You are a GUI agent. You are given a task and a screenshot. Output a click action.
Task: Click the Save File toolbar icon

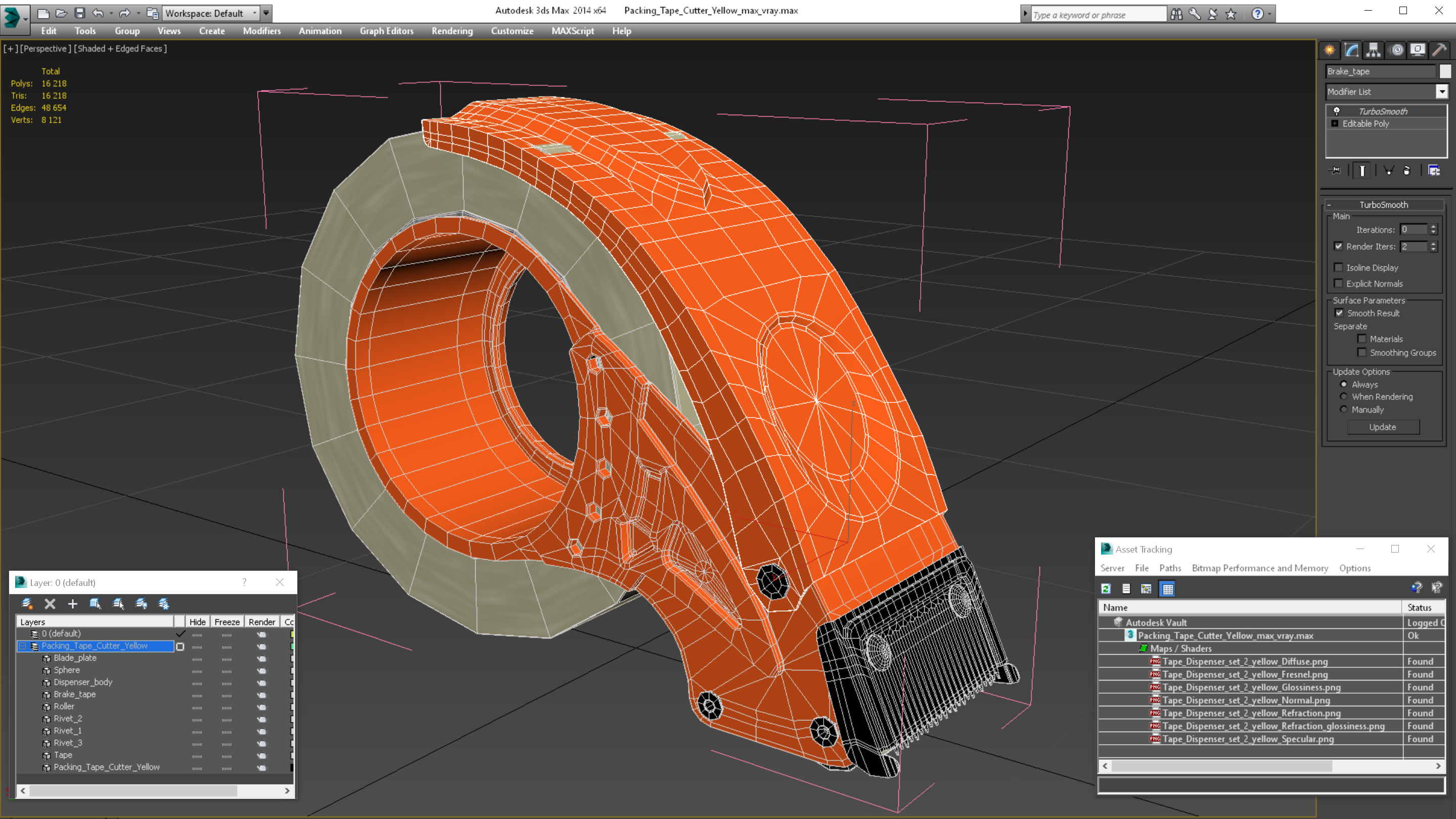pyautogui.click(x=80, y=13)
